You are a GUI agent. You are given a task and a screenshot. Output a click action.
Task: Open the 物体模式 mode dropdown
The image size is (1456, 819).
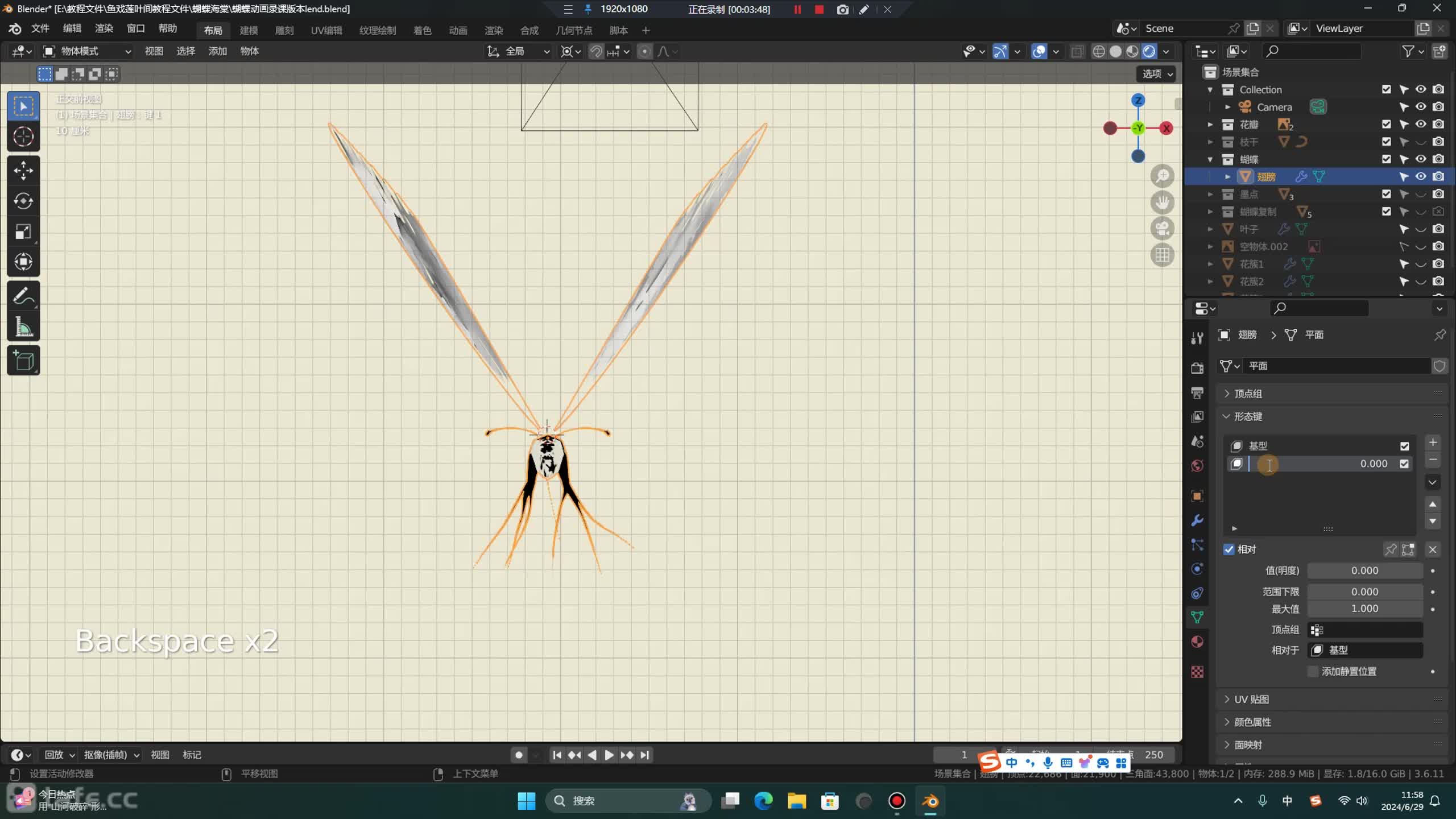(x=88, y=52)
